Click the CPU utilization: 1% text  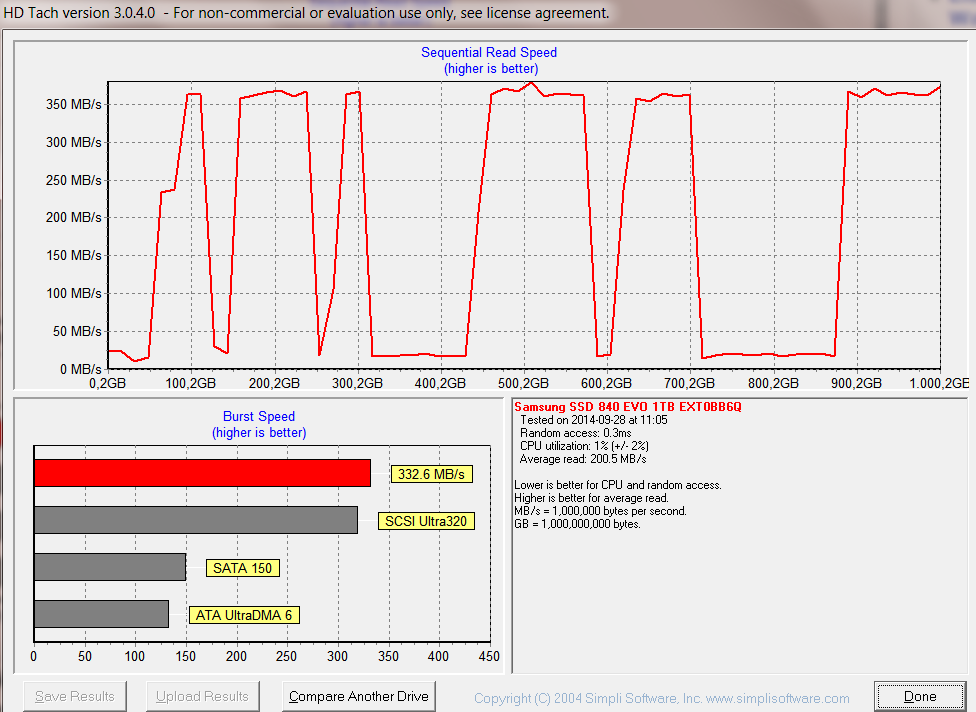(584, 446)
